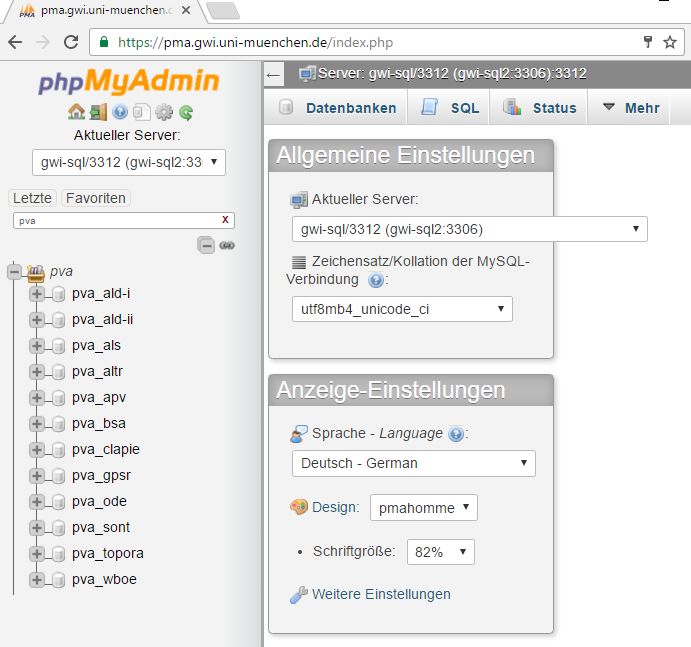
Task: Click database icon next to pva_altr
Action: pos(58,372)
